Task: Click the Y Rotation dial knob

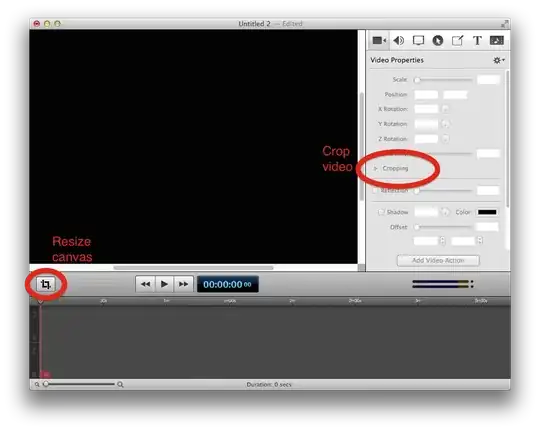Action: pyautogui.click(x=445, y=124)
